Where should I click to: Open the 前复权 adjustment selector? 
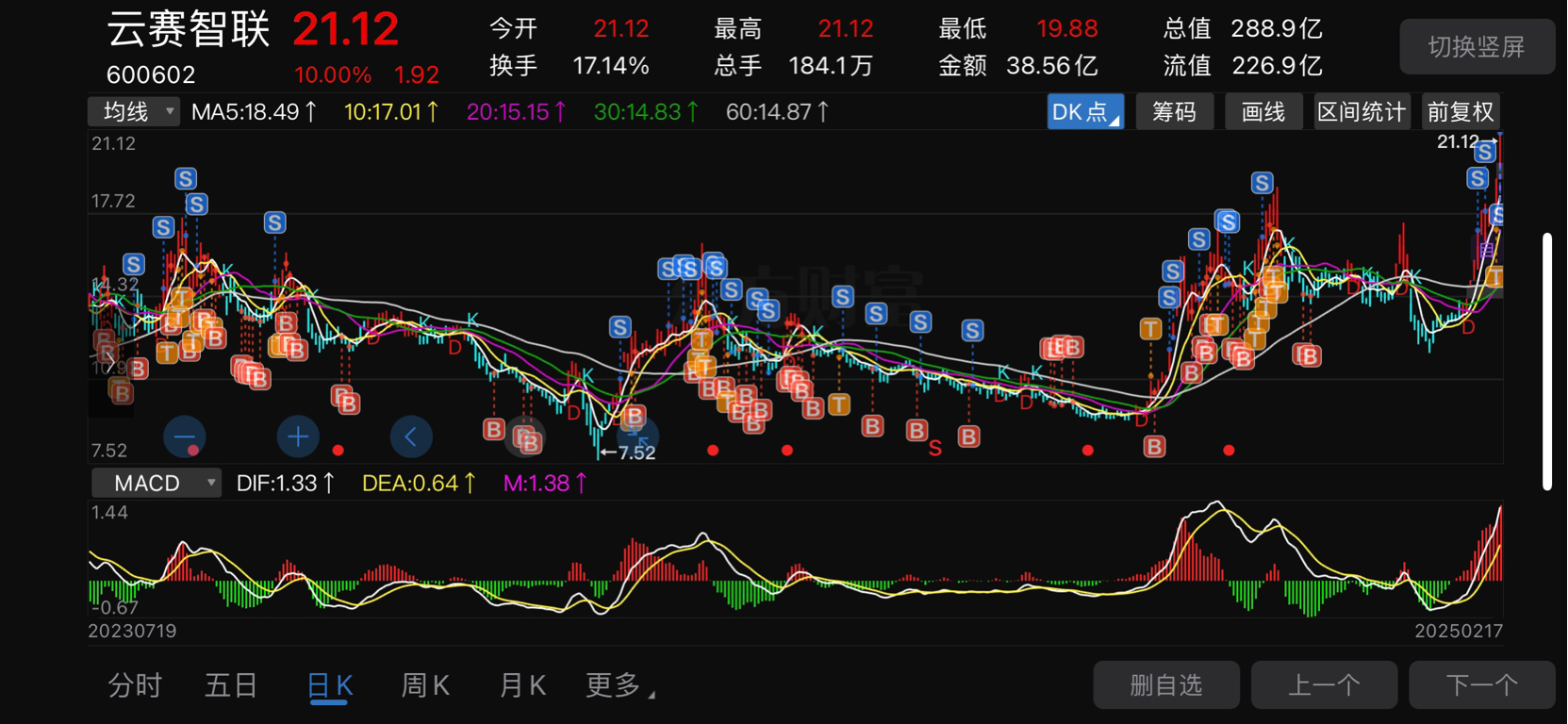(x=1461, y=112)
